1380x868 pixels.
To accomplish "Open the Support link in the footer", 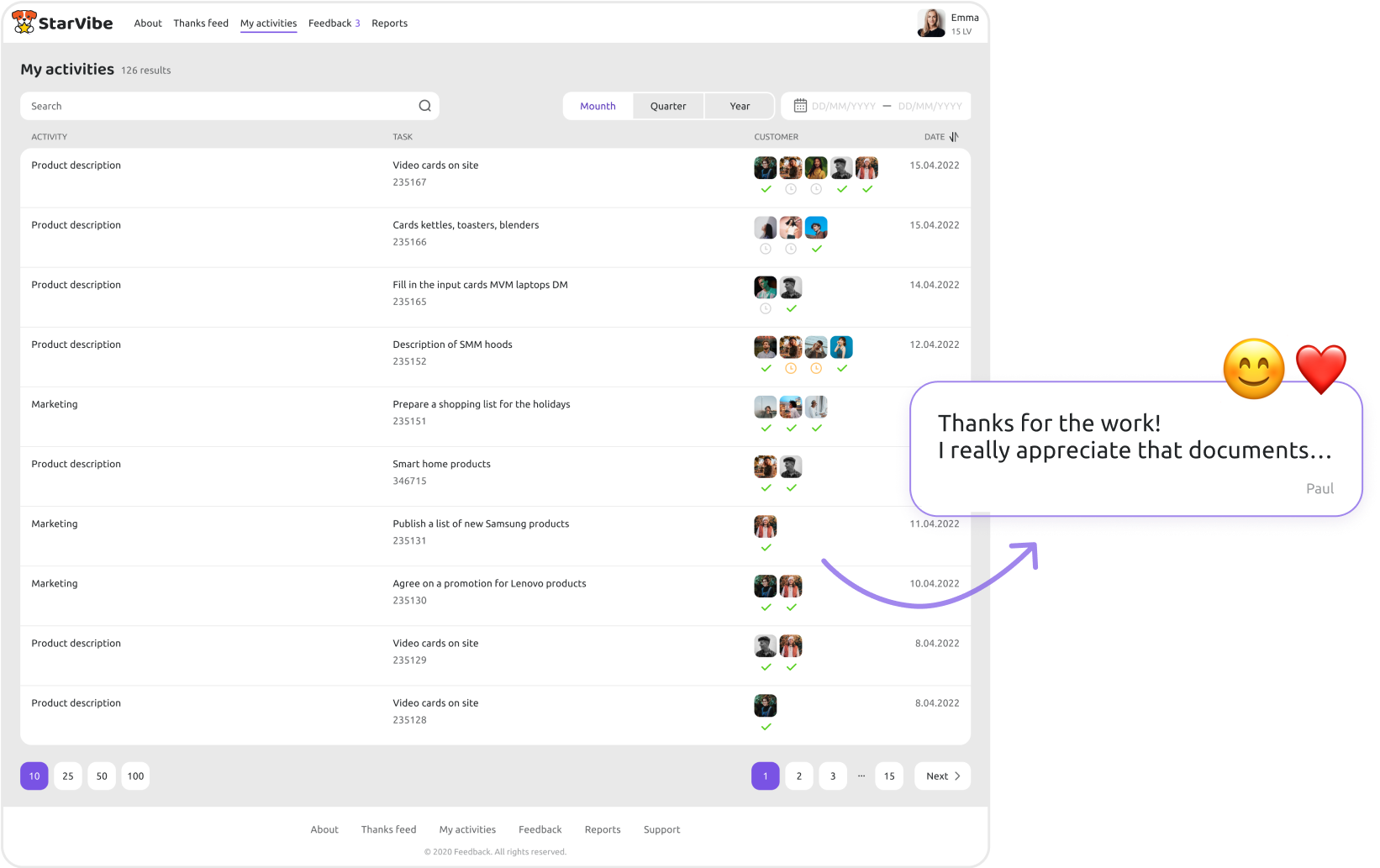I will 661,829.
